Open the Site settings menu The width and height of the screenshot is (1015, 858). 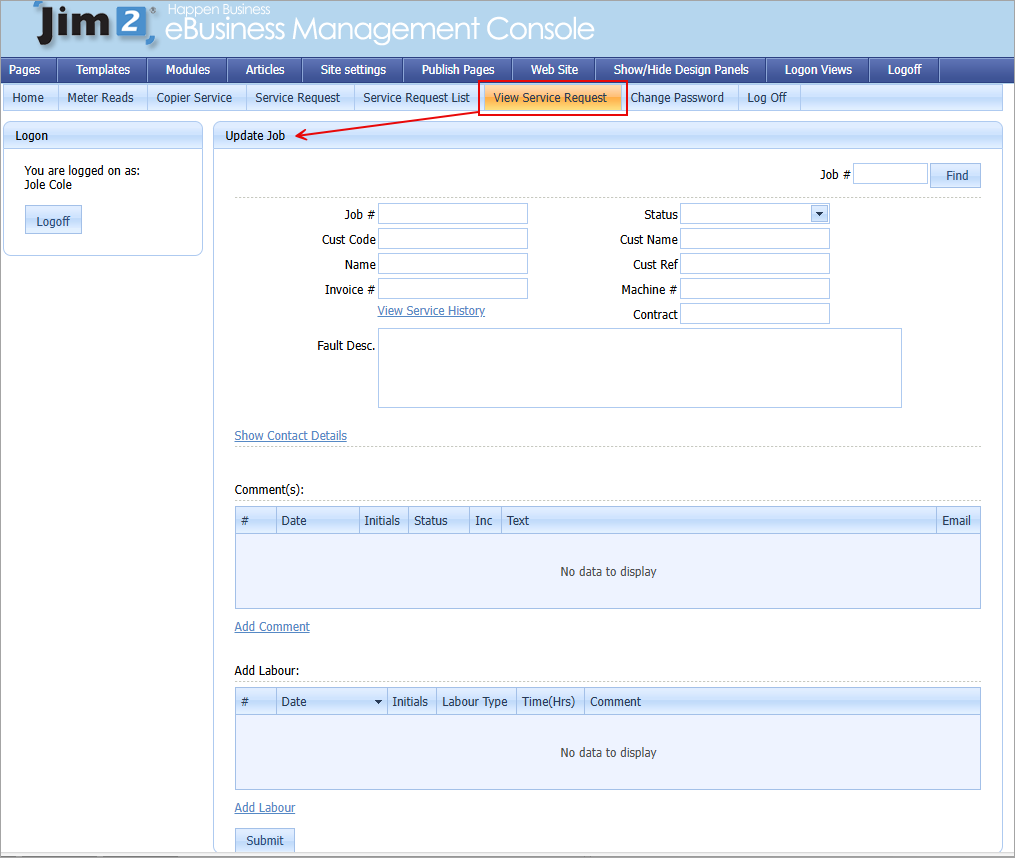click(x=352, y=70)
